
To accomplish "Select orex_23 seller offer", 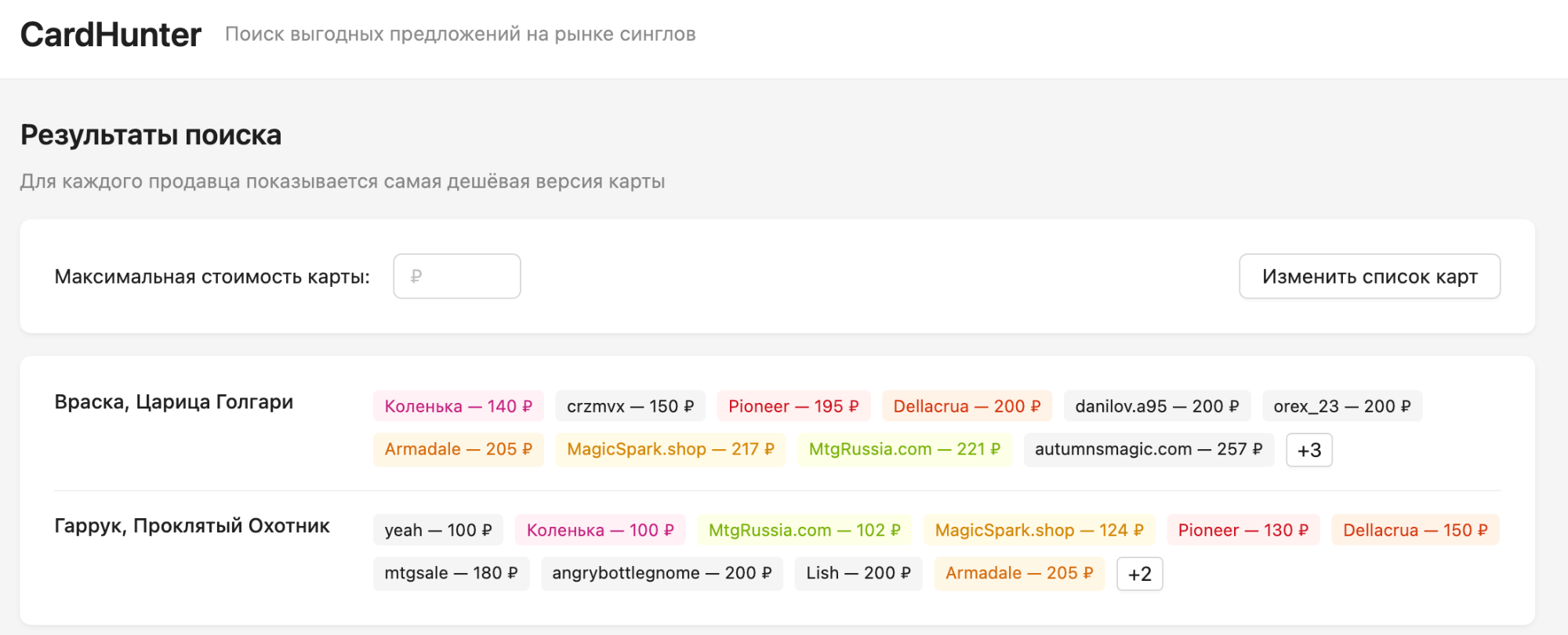I will tap(1341, 407).
